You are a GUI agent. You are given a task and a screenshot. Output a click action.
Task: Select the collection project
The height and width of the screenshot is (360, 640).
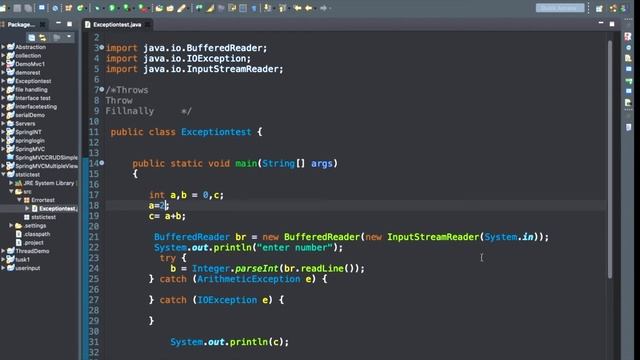coord(28,56)
